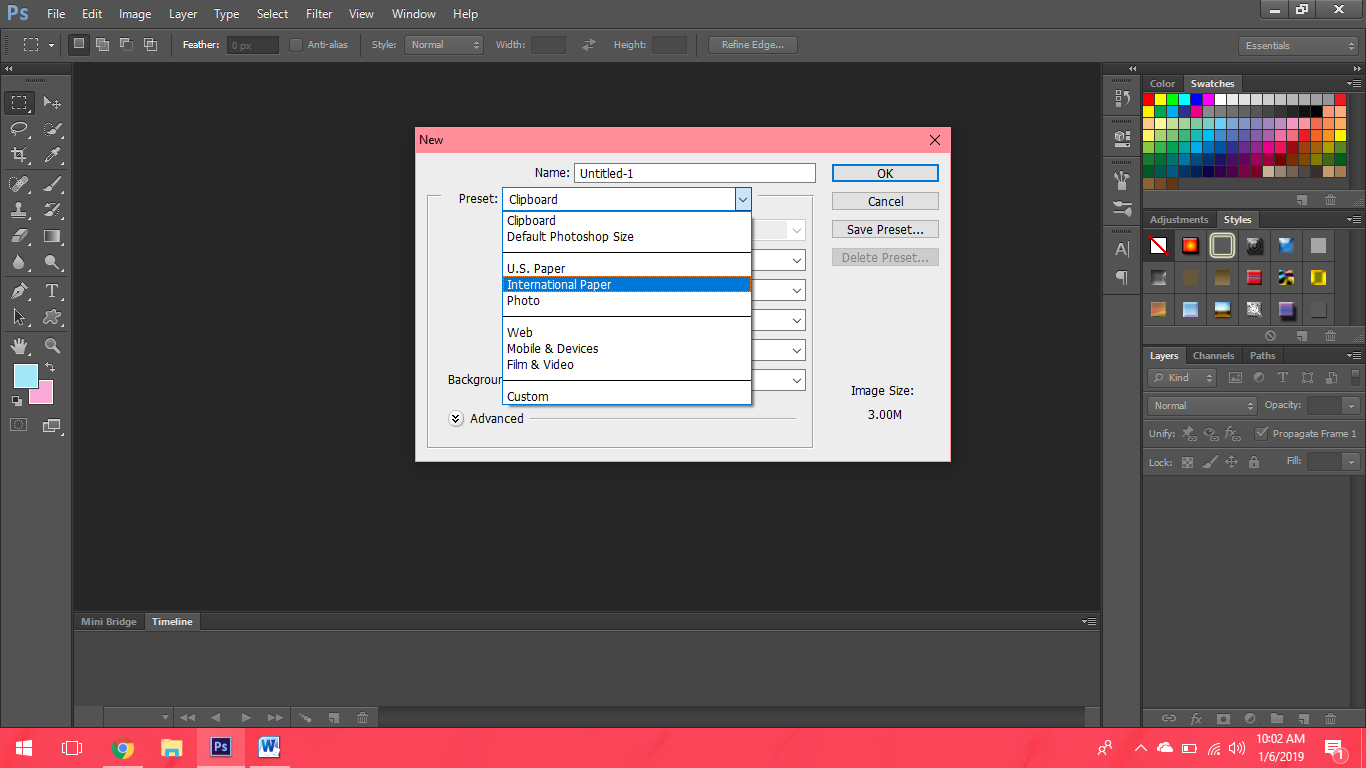Select the Crop tool
The image size is (1366, 768).
coord(19,155)
